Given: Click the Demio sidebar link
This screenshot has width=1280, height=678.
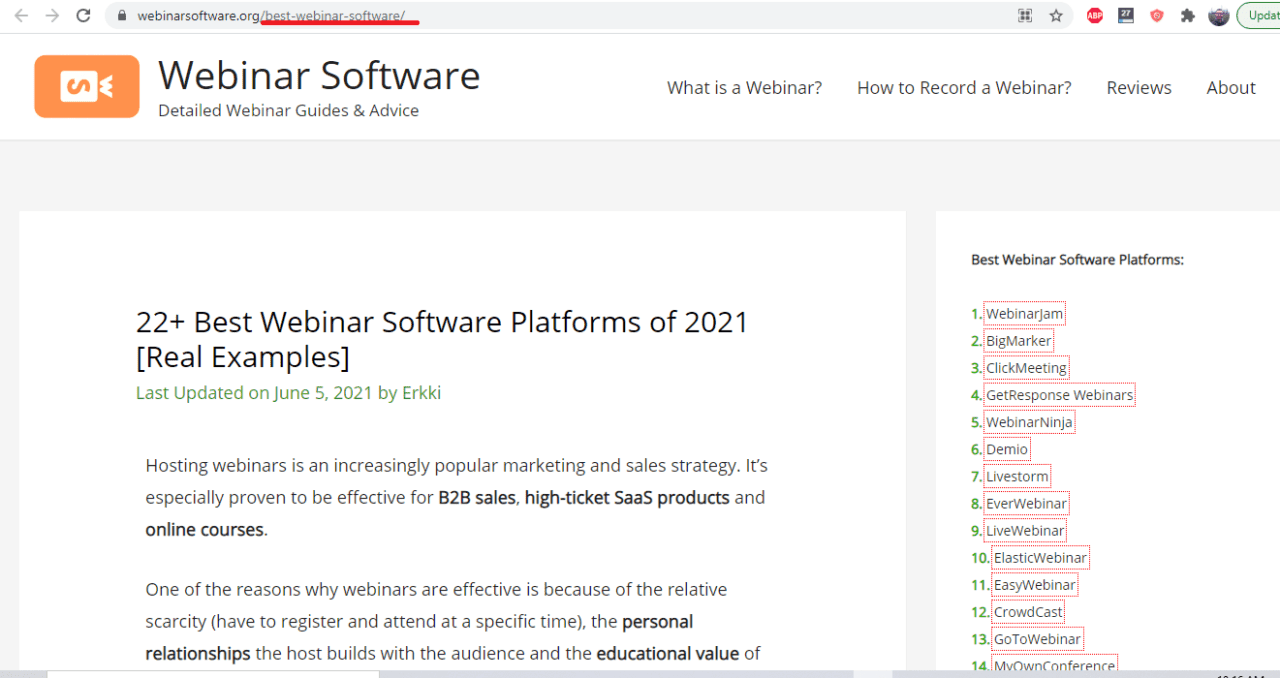Looking at the screenshot, I should click(x=1007, y=449).
